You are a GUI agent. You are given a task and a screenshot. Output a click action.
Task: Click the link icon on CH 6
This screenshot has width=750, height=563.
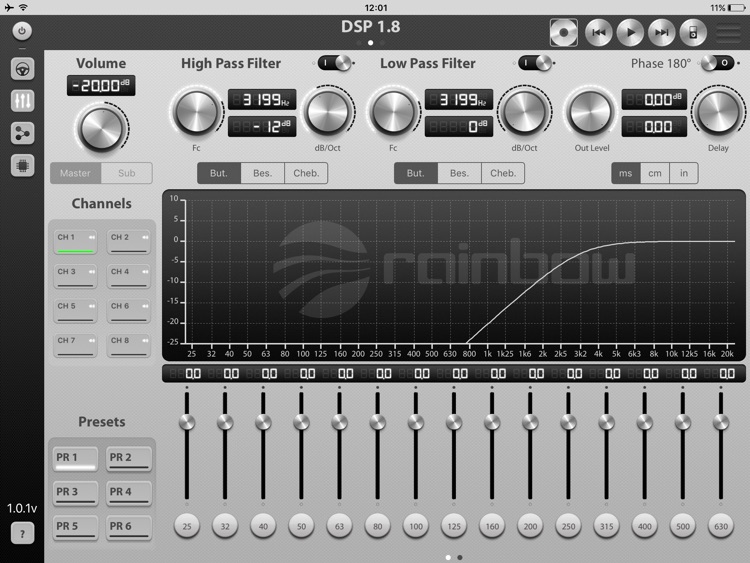(145, 306)
